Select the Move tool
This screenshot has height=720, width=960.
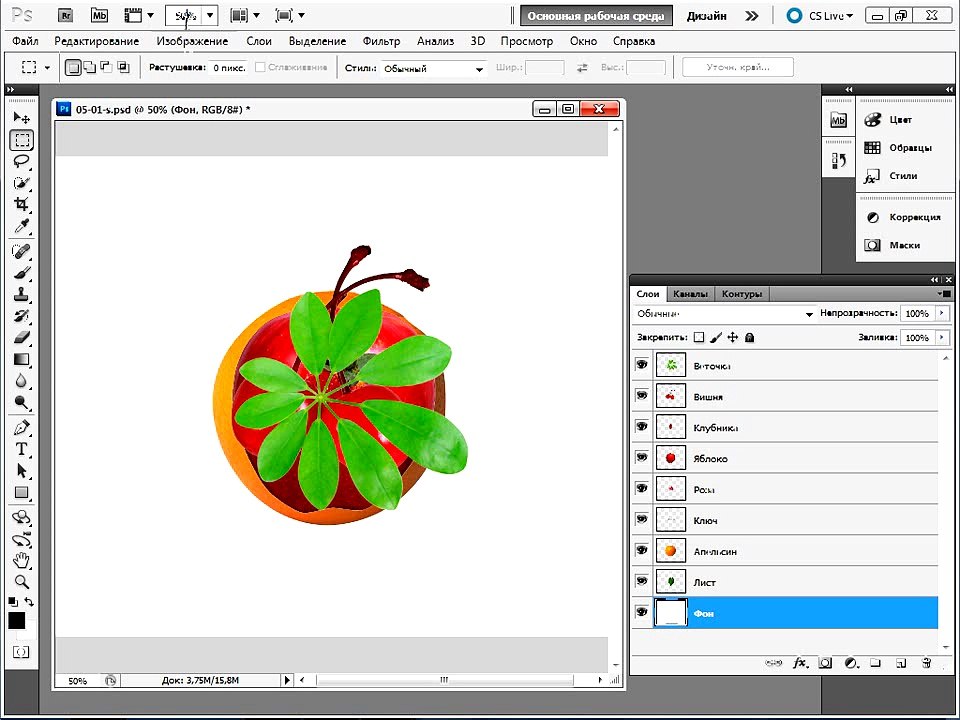tap(21, 118)
